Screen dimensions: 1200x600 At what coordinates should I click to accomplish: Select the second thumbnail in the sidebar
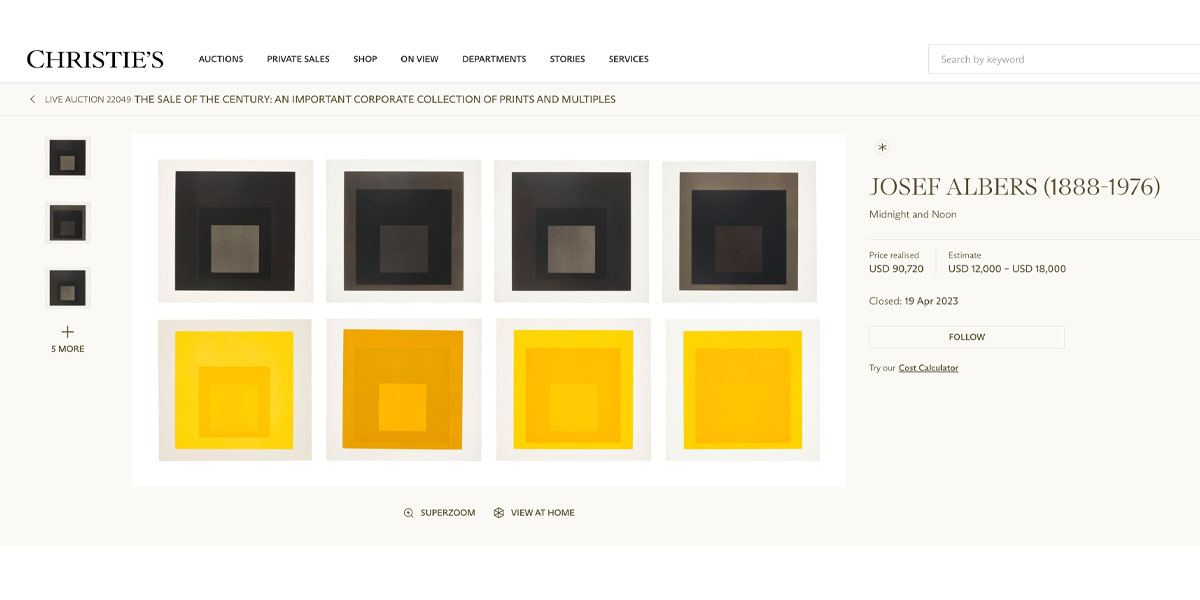[68, 223]
